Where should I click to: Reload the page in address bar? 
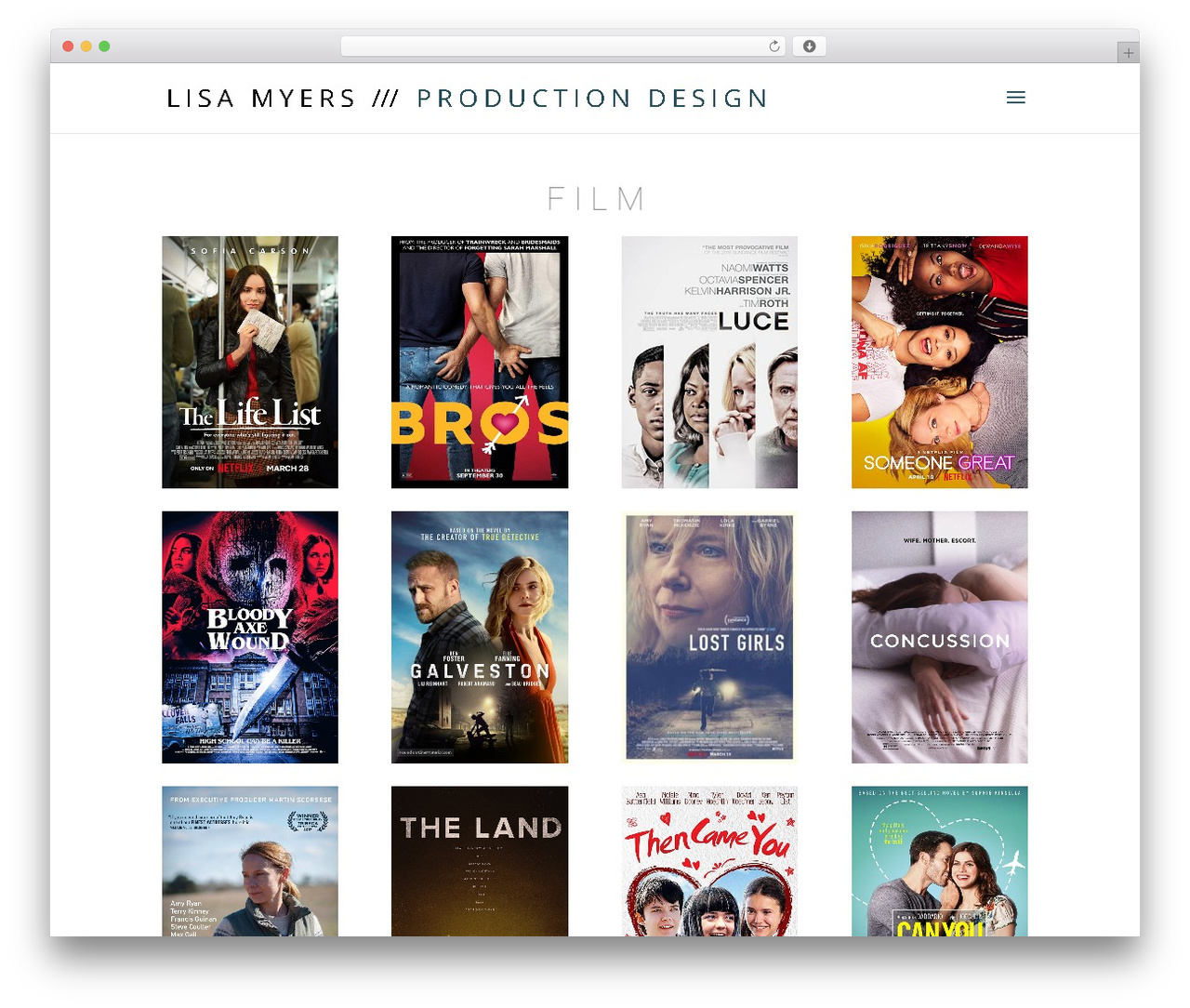coord(773,46)
